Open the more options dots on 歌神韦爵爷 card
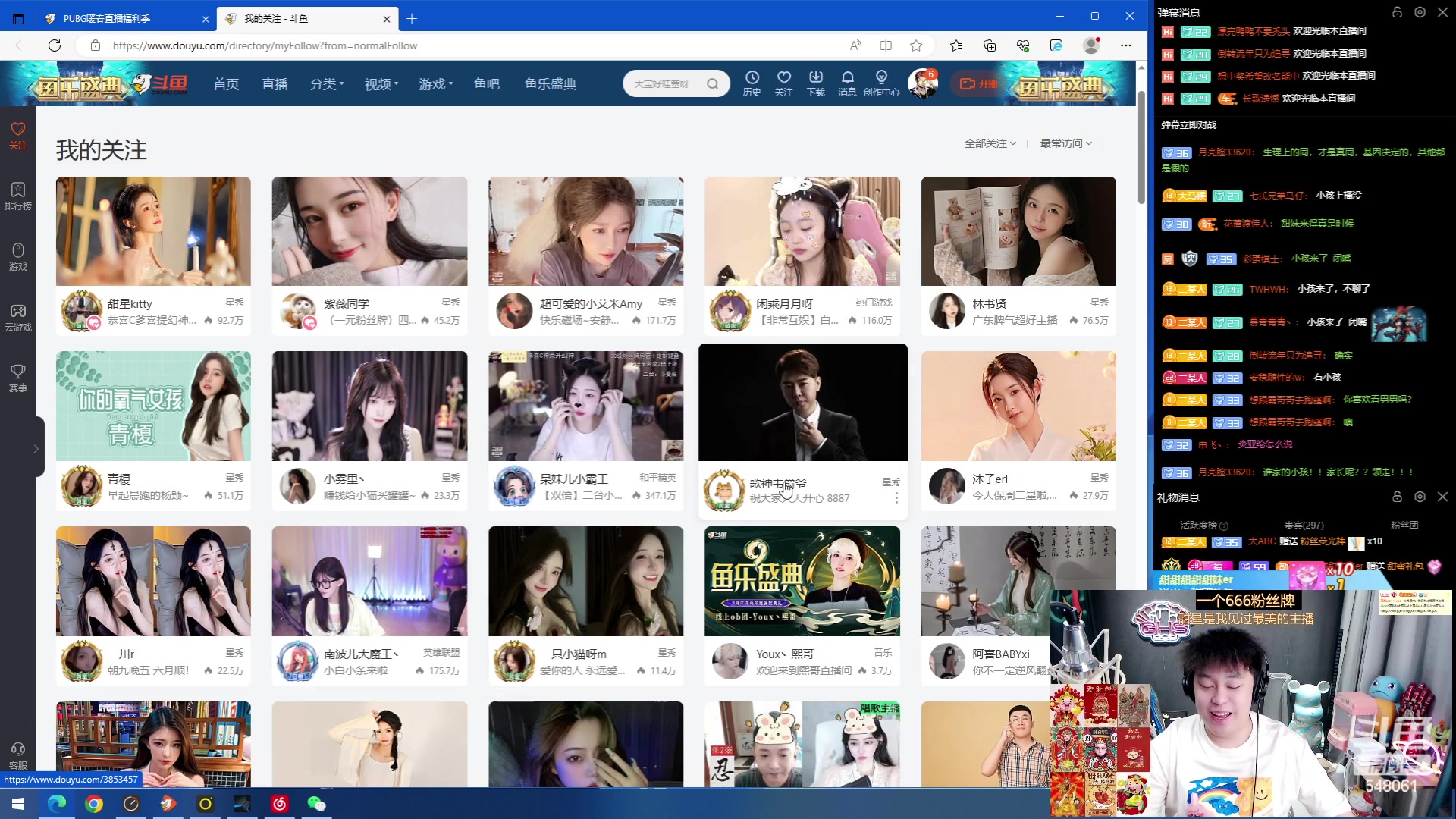 (x=896, y=498)
